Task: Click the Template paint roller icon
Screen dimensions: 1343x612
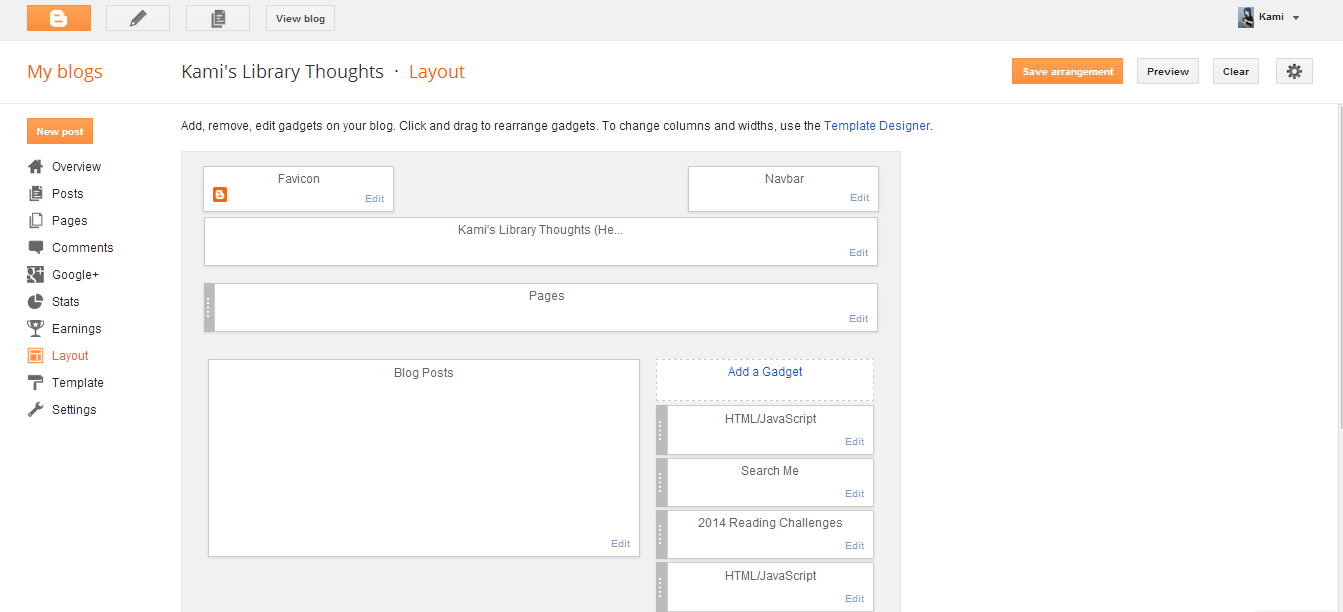Action: pyautogui.click(x=36, y=383)
